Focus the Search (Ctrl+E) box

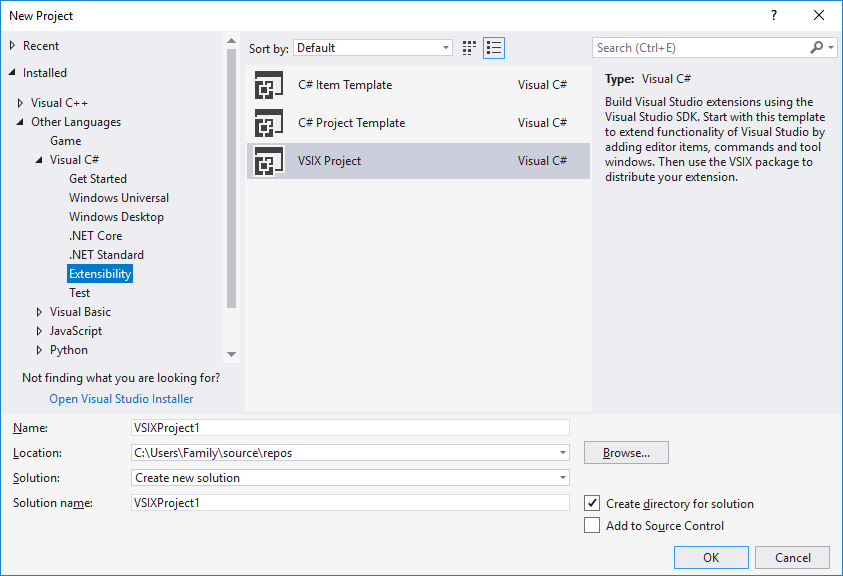pyautogui.click(x=699, y=48)
